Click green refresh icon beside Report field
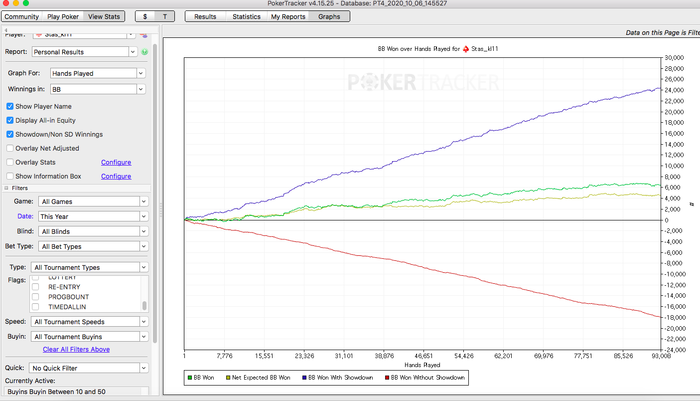The width and height of the screenshot is (700, 401). [x=145, y=52]
